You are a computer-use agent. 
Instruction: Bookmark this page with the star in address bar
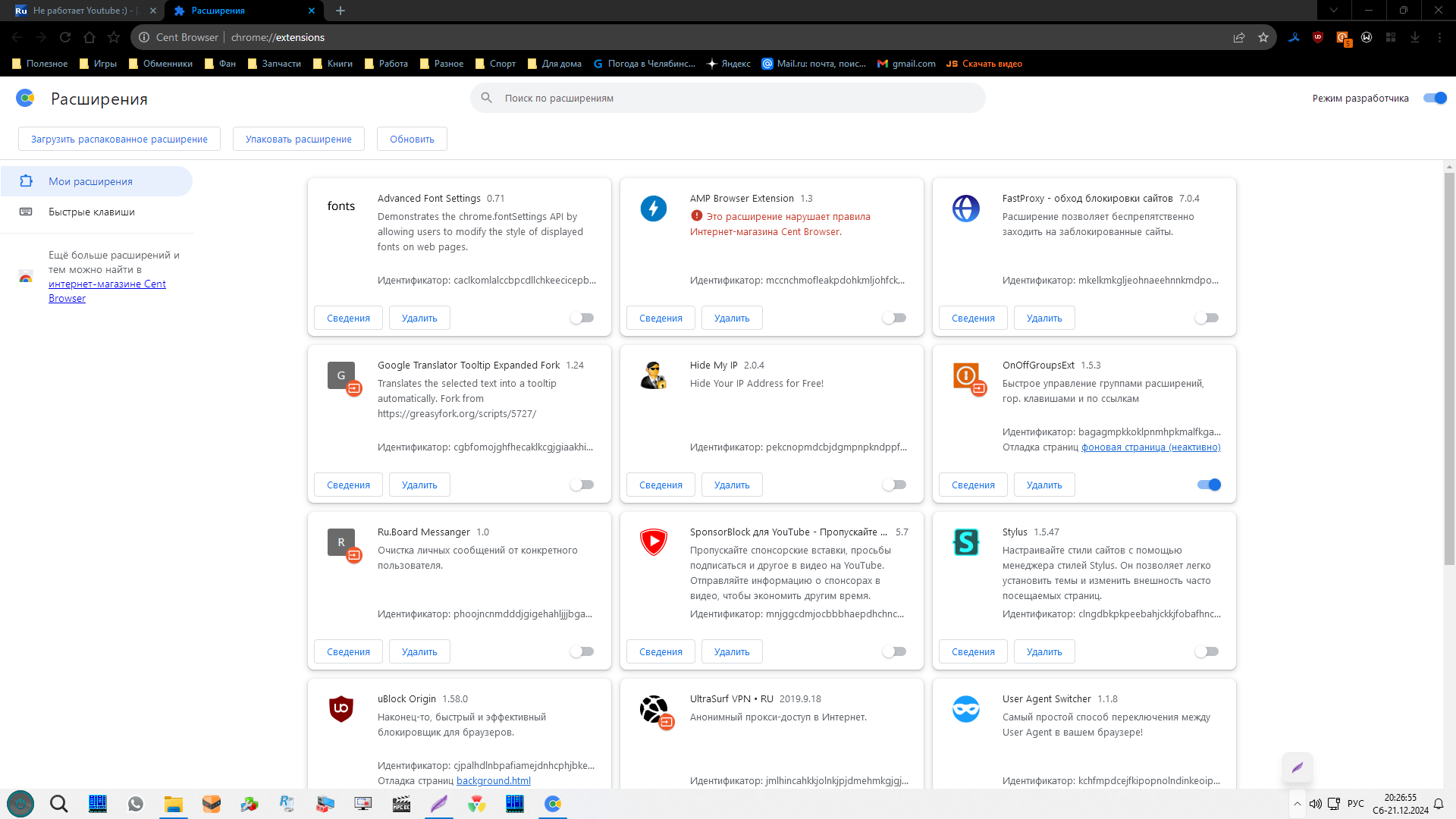(x=1263, y=37)
